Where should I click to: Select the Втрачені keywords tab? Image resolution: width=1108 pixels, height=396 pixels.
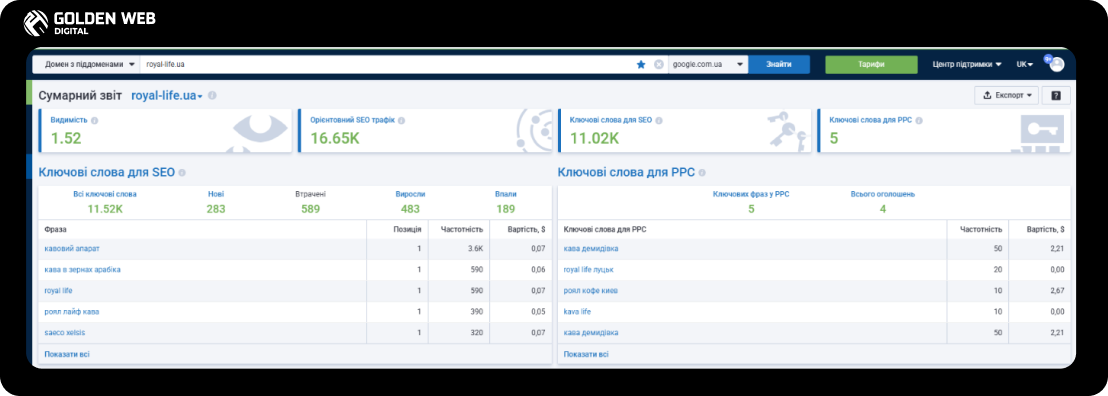click(x=310, y=202)
